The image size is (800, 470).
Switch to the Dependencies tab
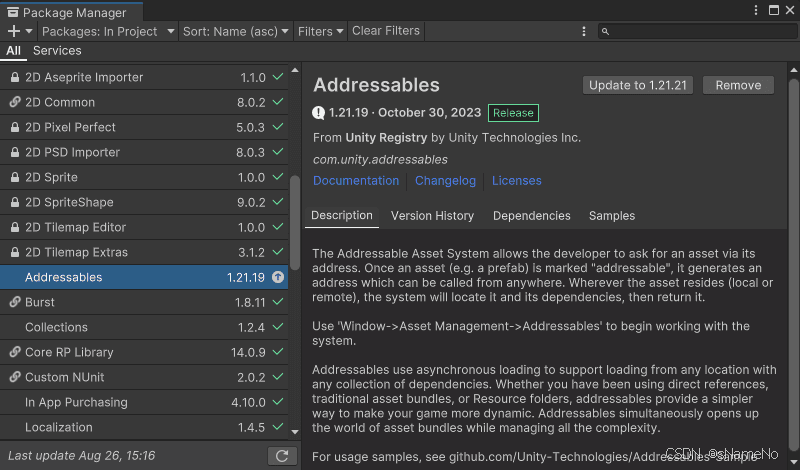pos(531,216)
